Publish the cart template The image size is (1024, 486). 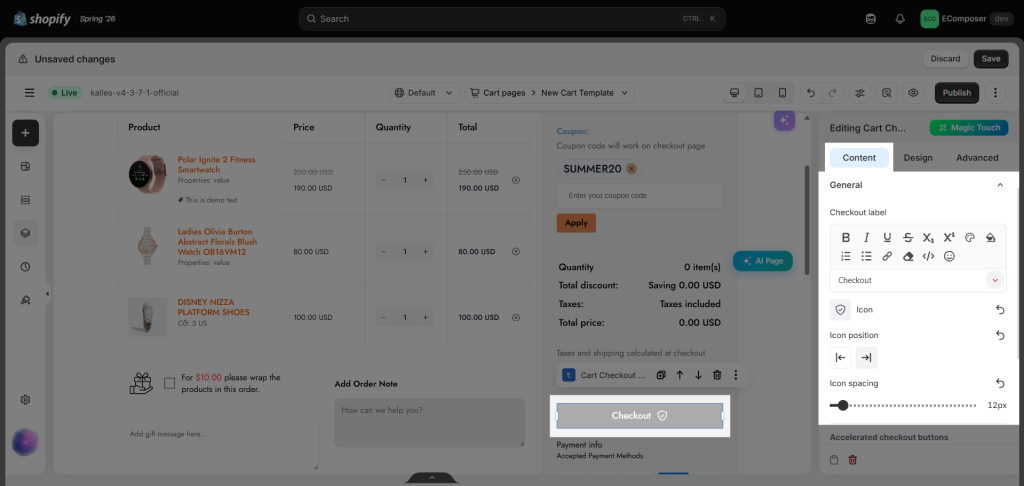point(957,93)
